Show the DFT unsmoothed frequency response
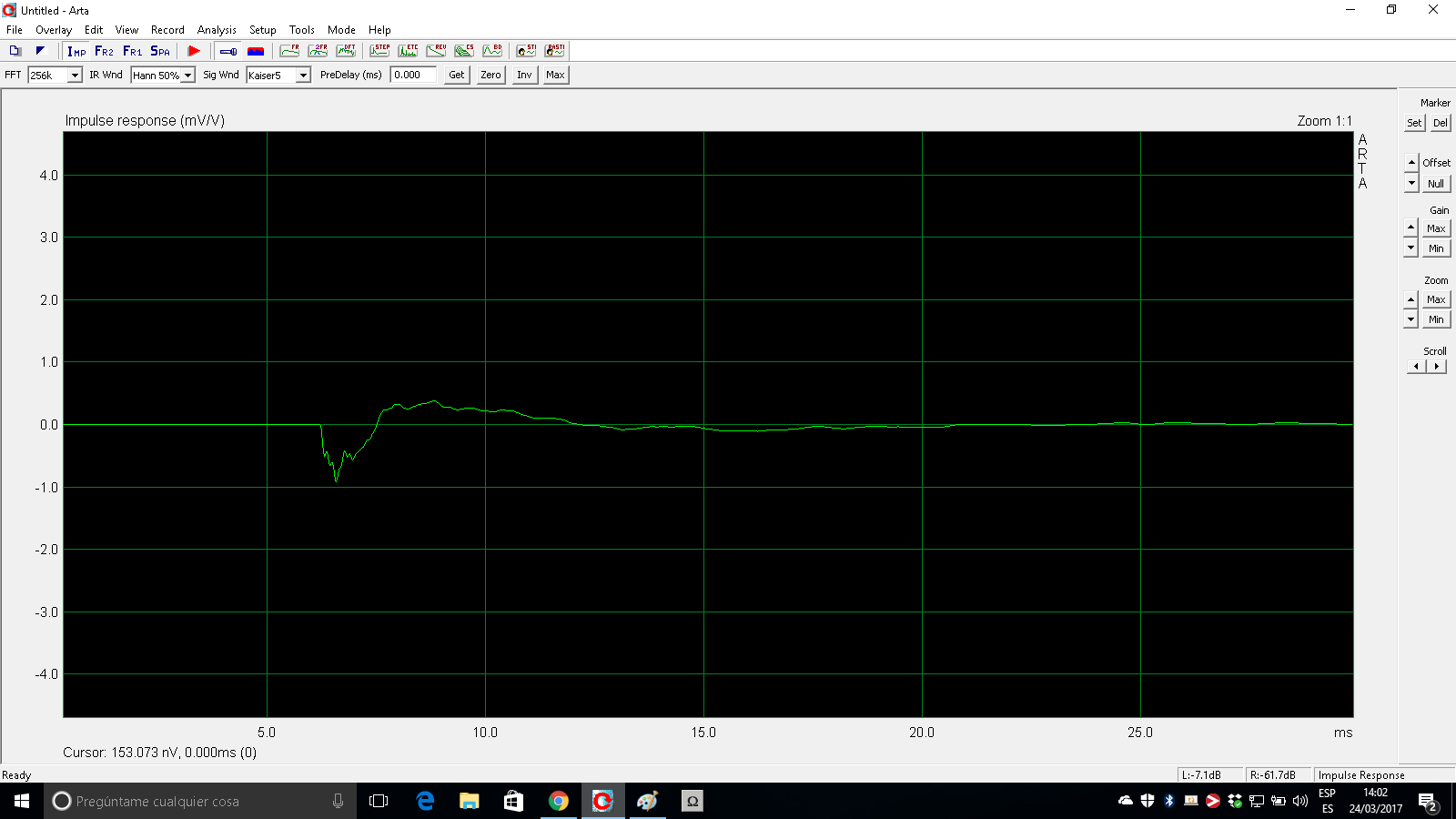This screenshot has width=1456, height=819. [x=346, y=51]
